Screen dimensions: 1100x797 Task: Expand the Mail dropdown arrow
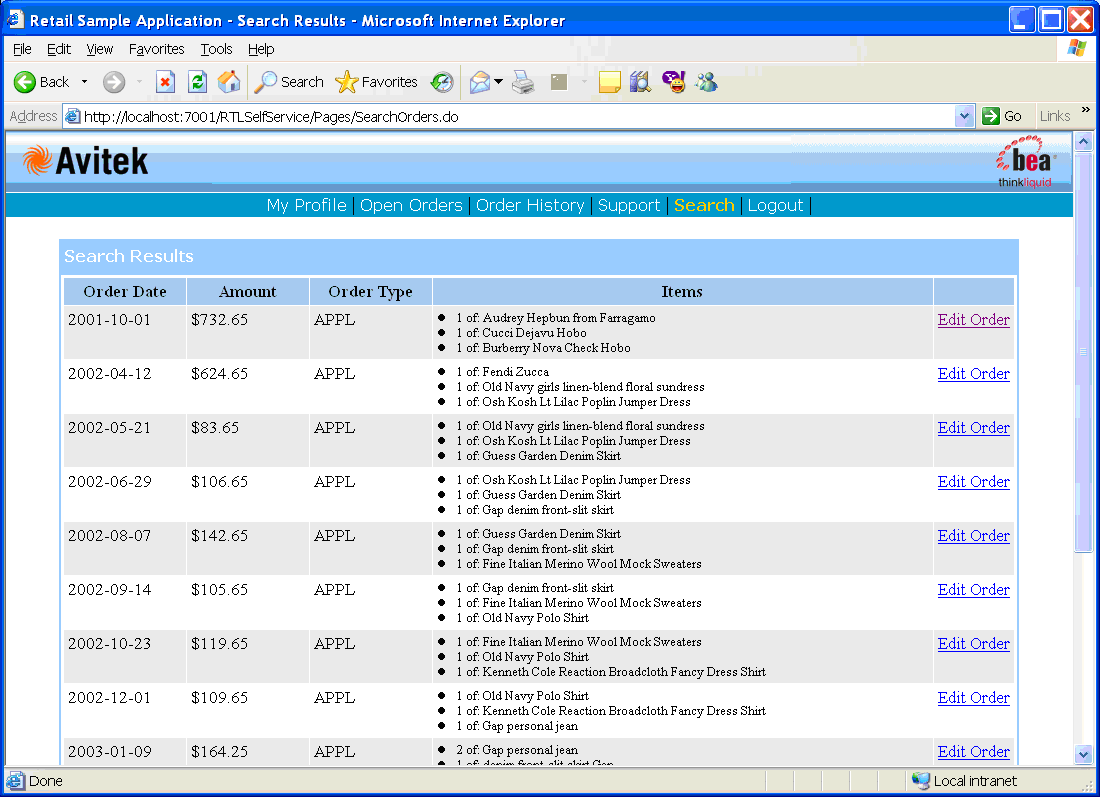coord(498,82)
